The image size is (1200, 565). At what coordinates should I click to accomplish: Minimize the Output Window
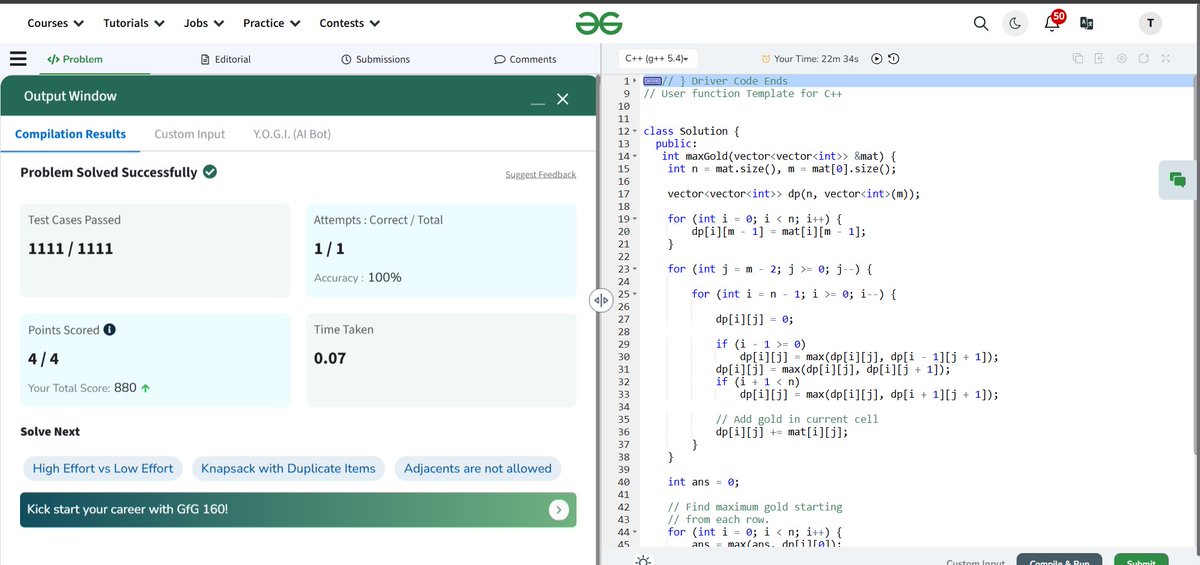538,102
